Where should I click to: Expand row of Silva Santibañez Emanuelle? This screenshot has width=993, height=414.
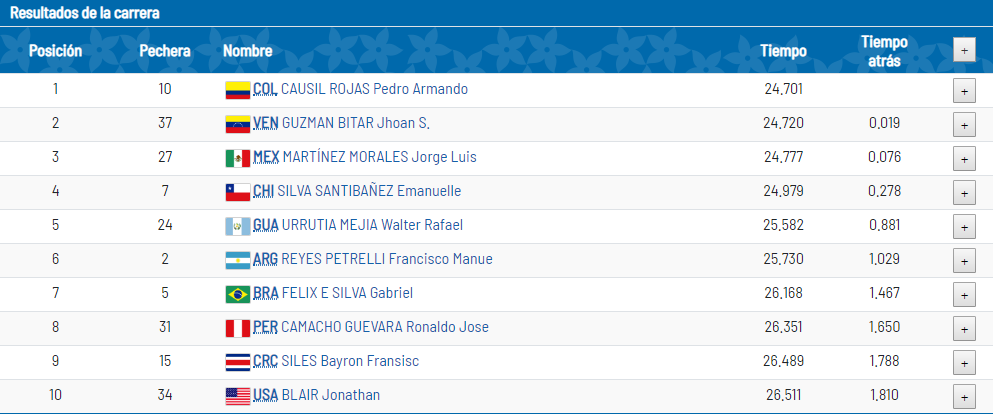coord(963,193)
